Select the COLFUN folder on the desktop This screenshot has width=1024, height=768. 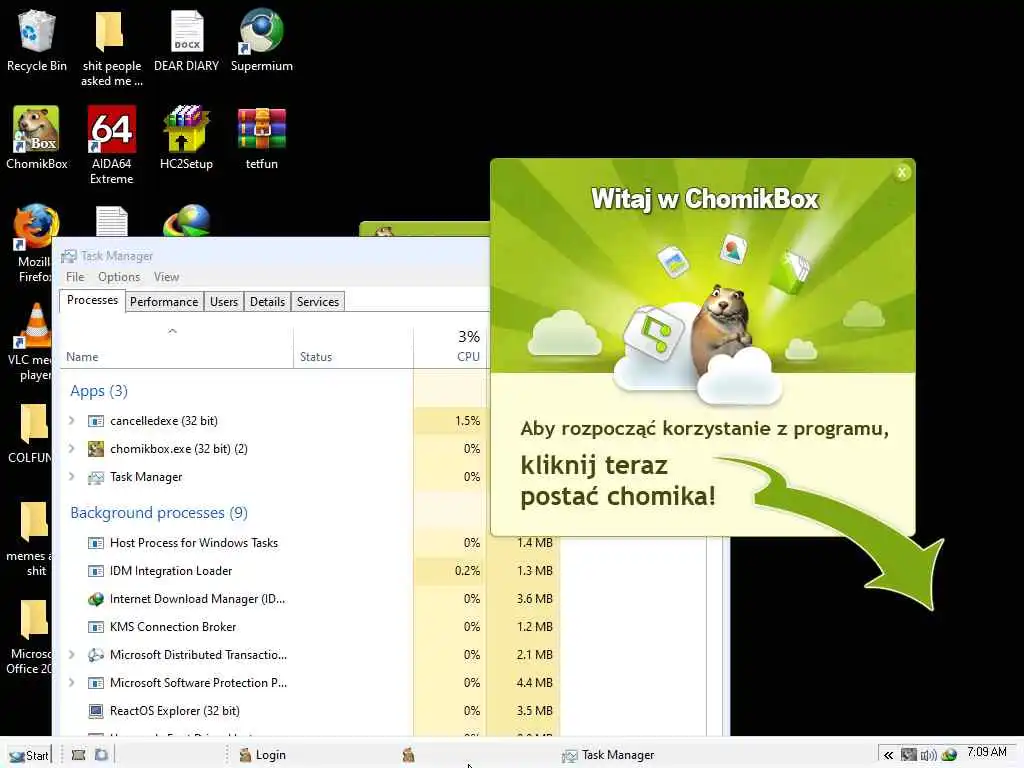[29, 432]
